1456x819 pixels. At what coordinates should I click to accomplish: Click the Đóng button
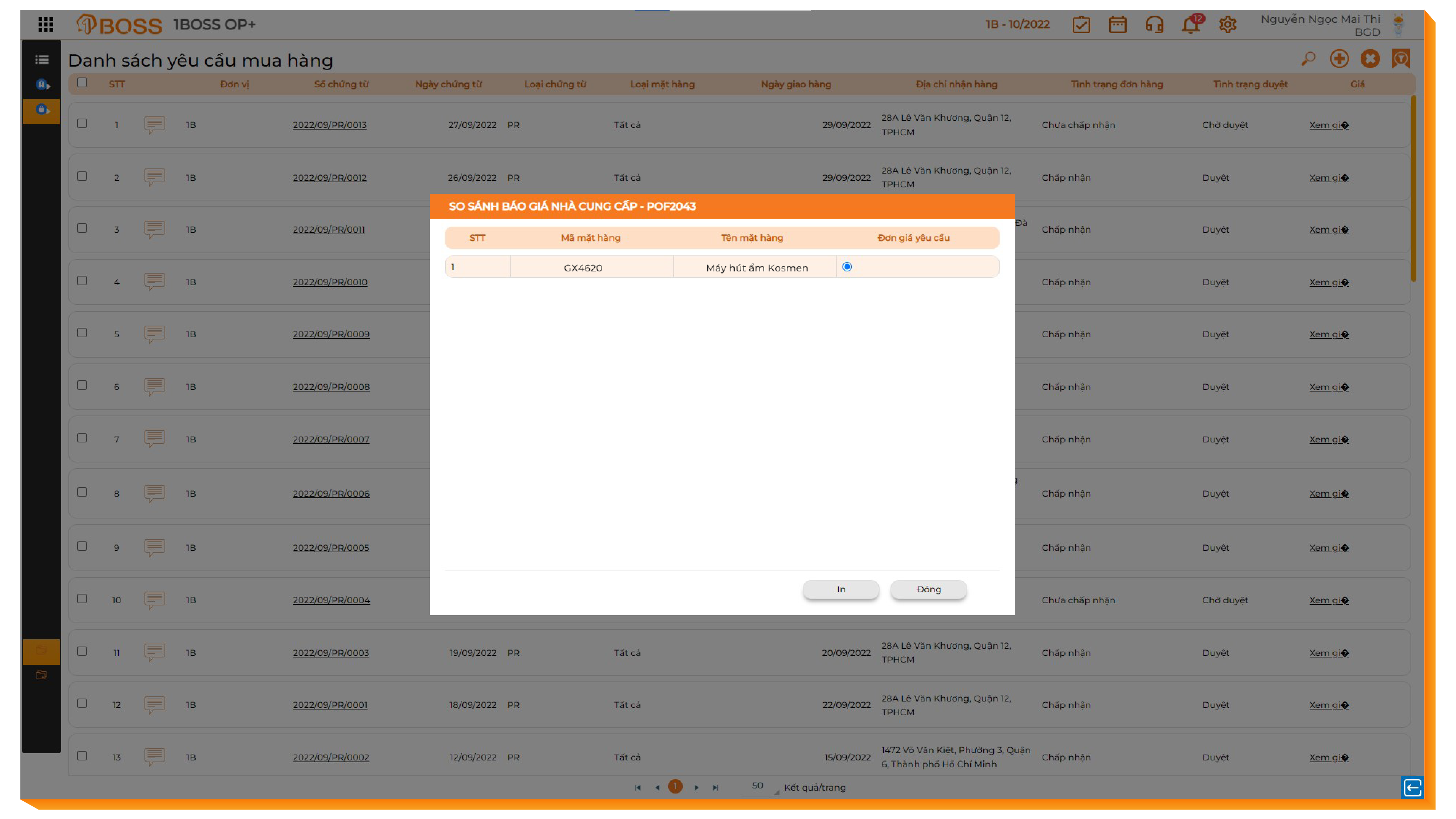click(928, 589)
